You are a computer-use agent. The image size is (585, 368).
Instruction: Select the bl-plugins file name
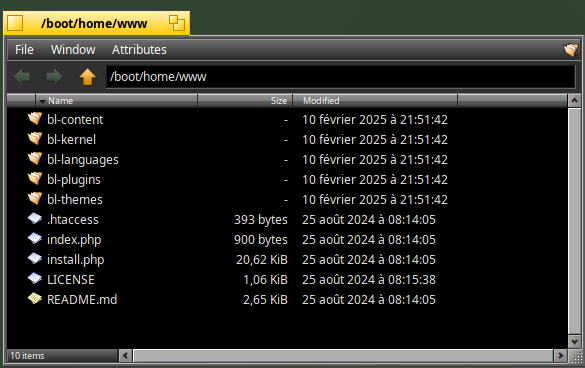74,180
